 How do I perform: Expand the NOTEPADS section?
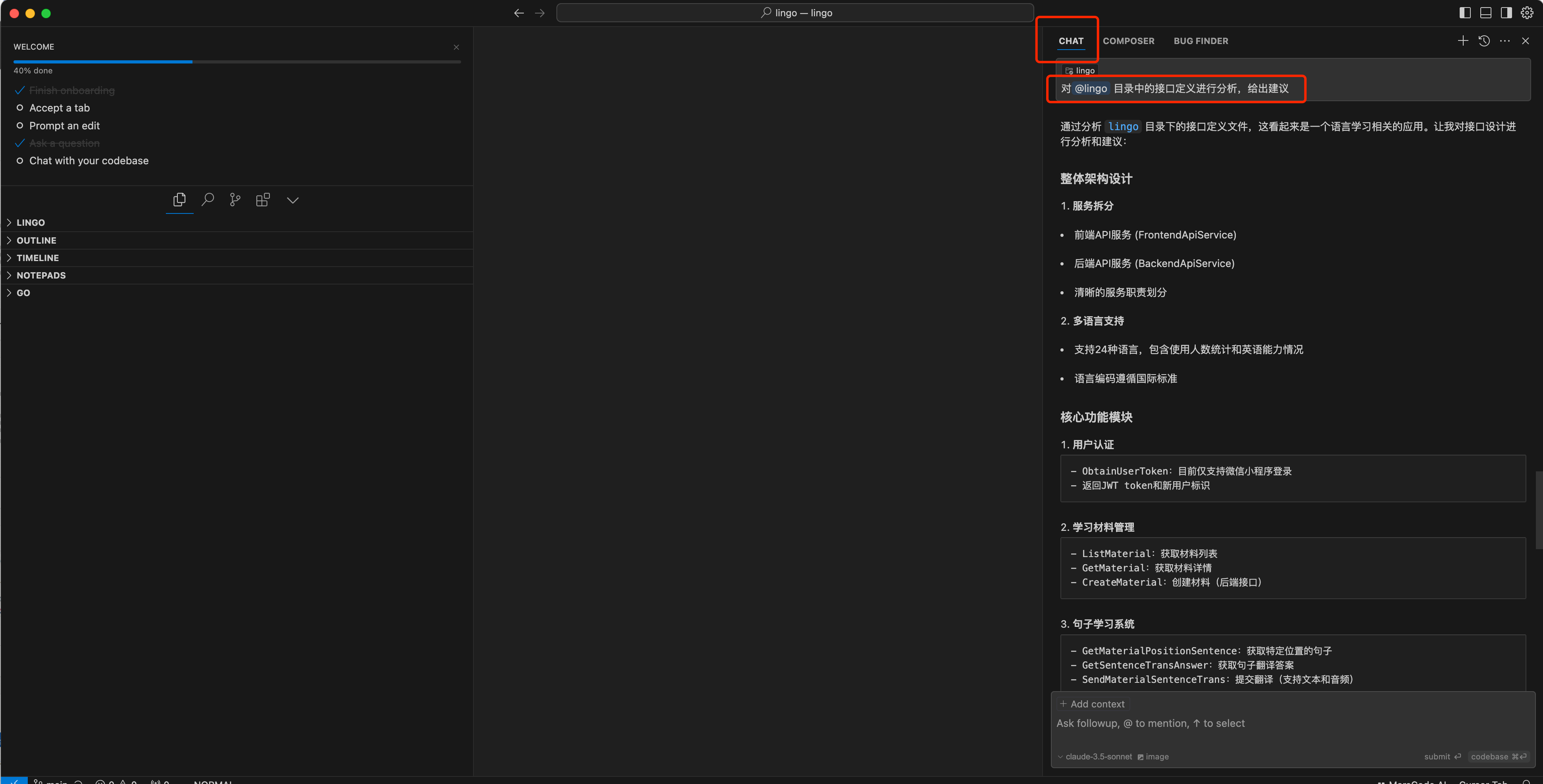(x=237, y=275)
